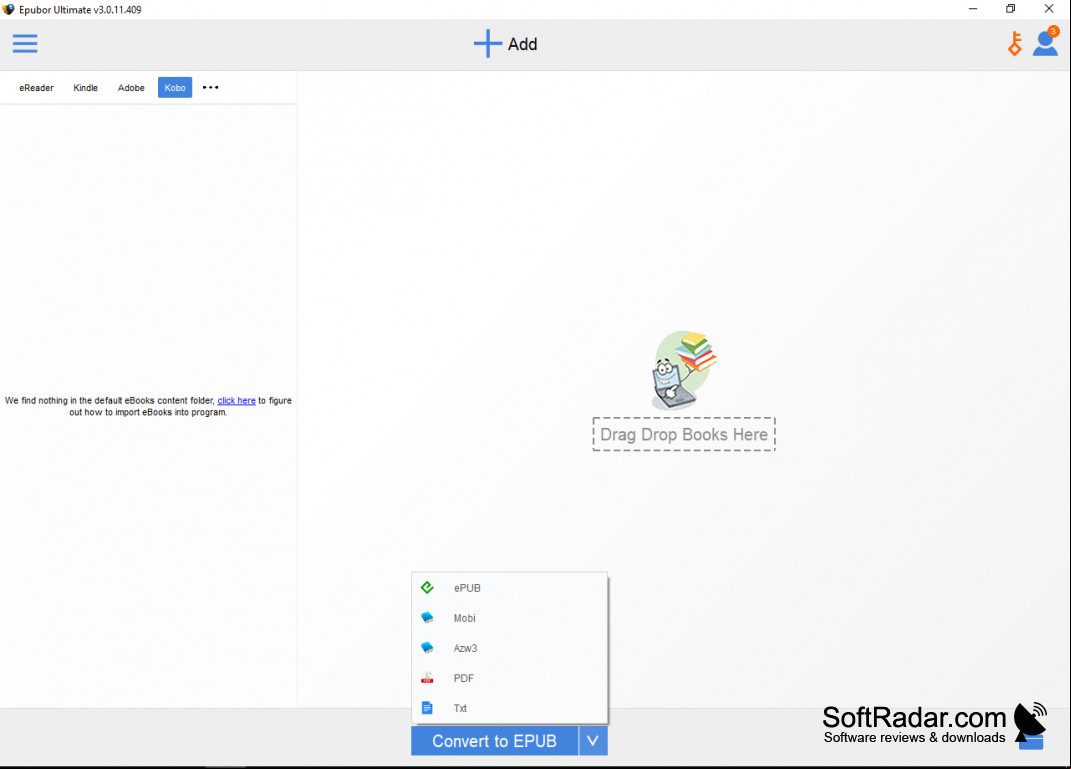The height and width of the screenshot is (769, 1071).
Task: Click the Convert to EPUB button
Action: 495,741
